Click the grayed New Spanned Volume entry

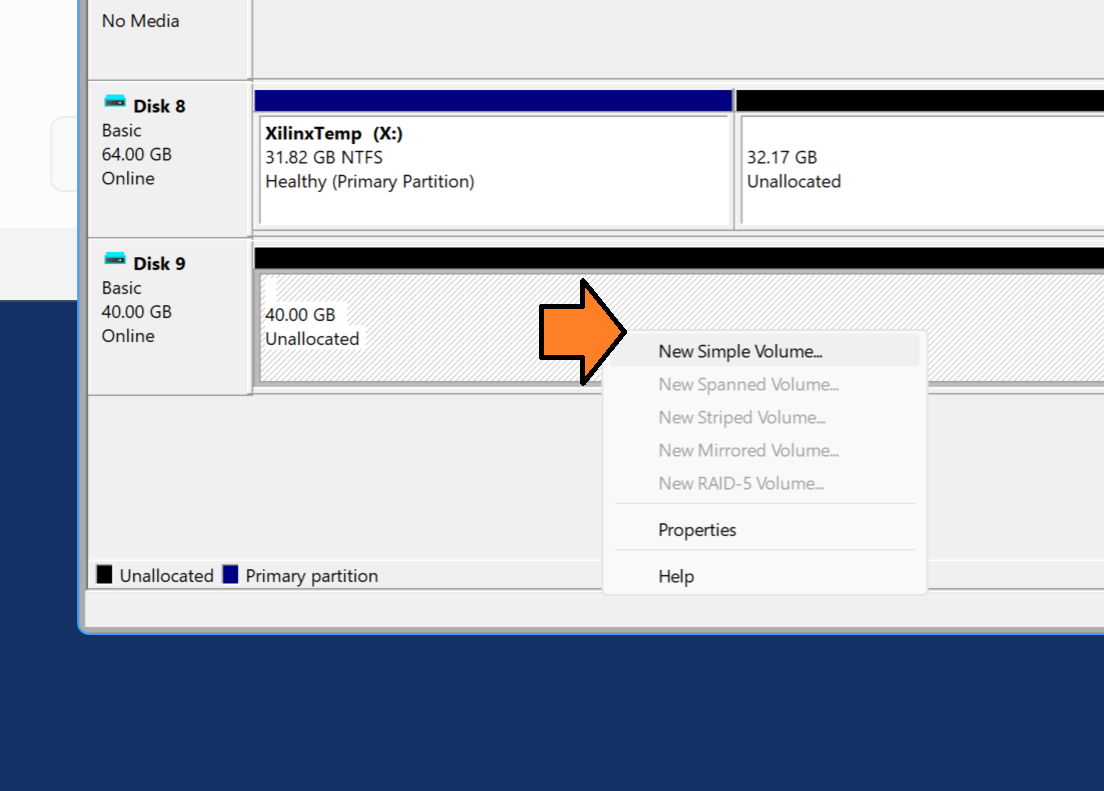[748, 385]
